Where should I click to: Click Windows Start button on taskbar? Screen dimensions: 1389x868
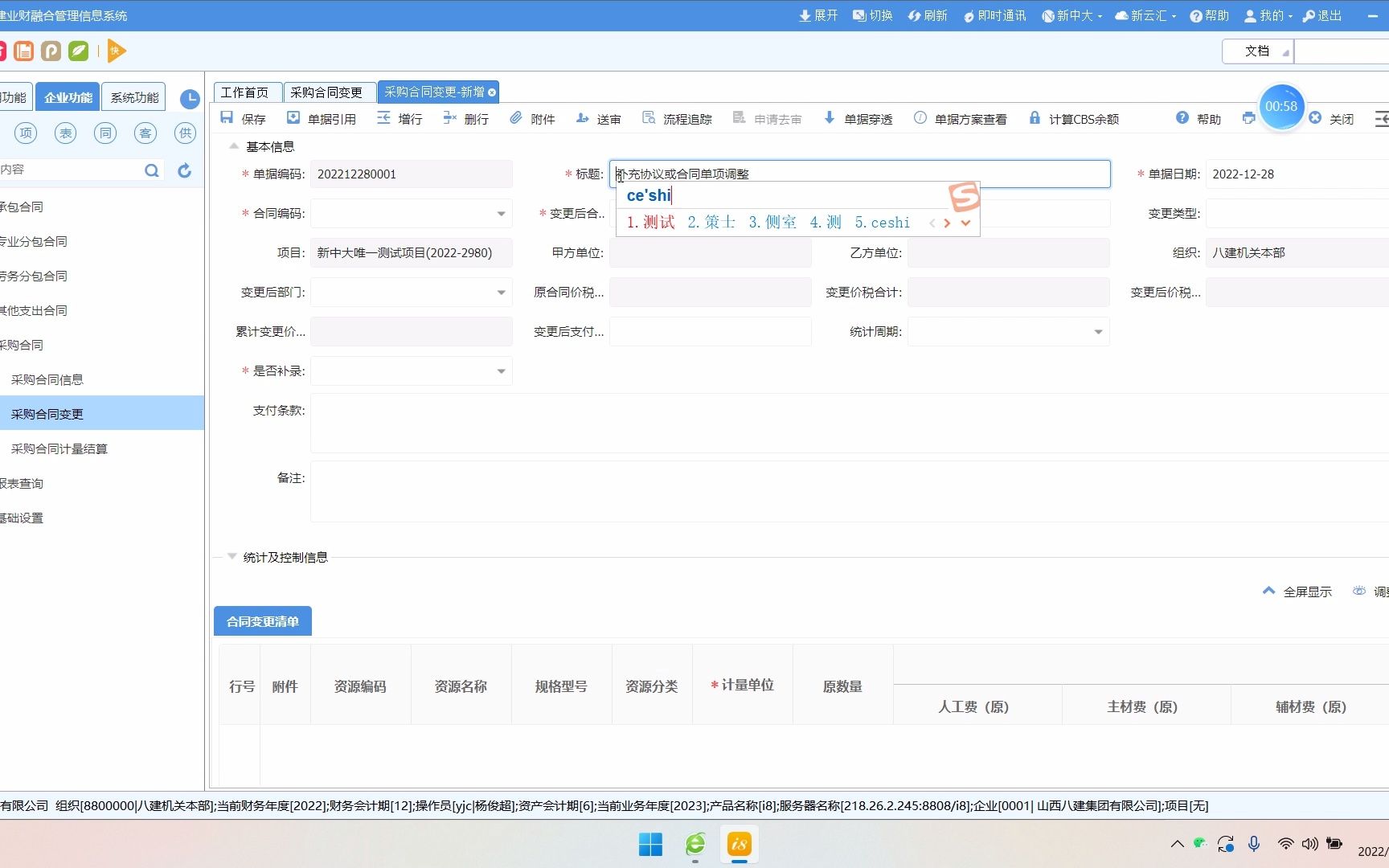pyautogui.click(x=650, y=845)
